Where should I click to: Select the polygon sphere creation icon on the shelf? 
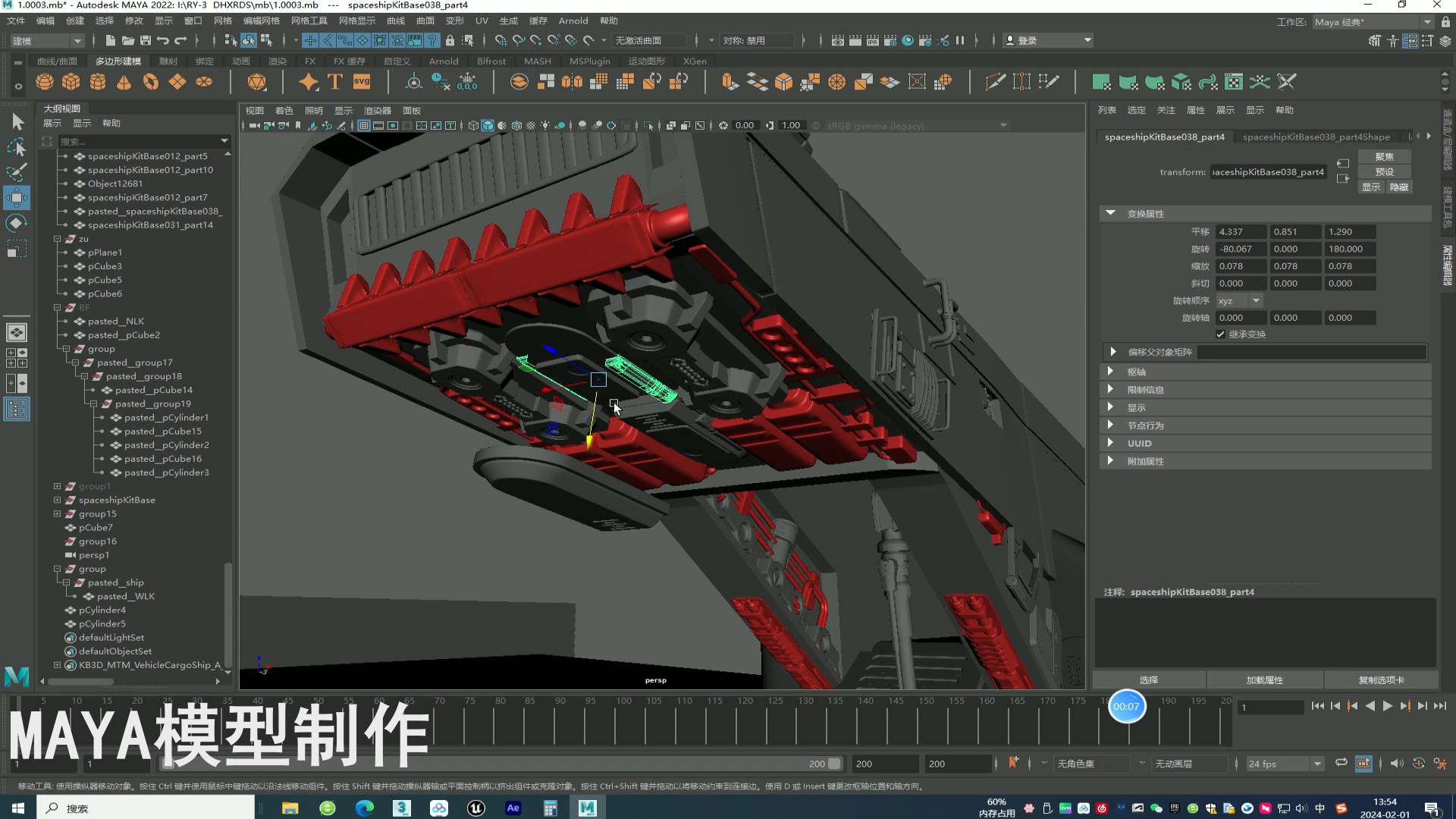click(x=44, y=81)
